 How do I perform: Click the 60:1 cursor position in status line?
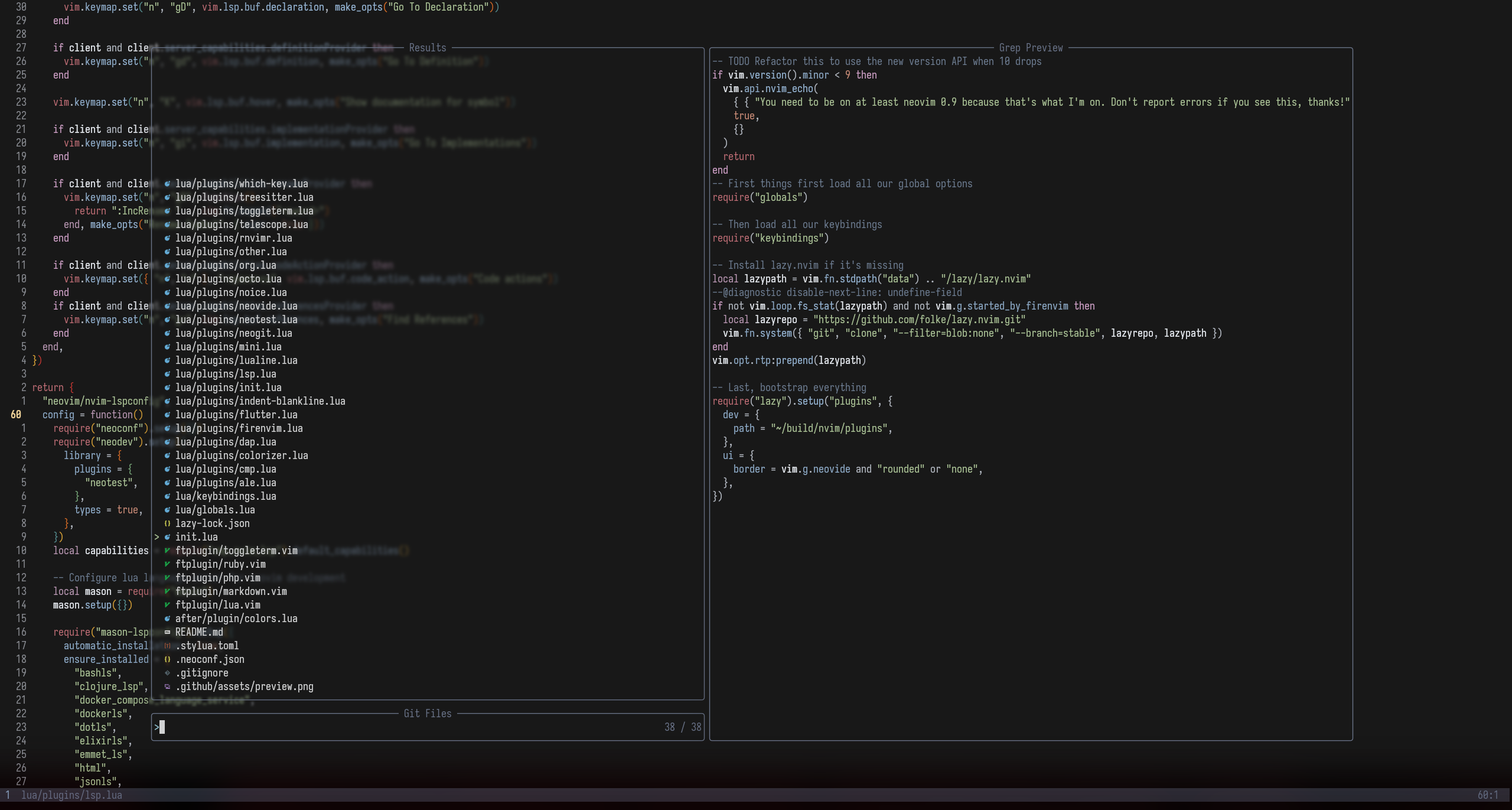(1488, 795)
